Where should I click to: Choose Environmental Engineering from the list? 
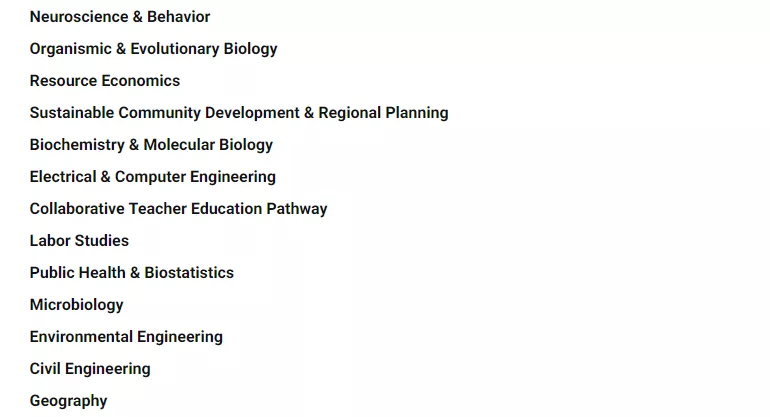(x=126, y=337)
